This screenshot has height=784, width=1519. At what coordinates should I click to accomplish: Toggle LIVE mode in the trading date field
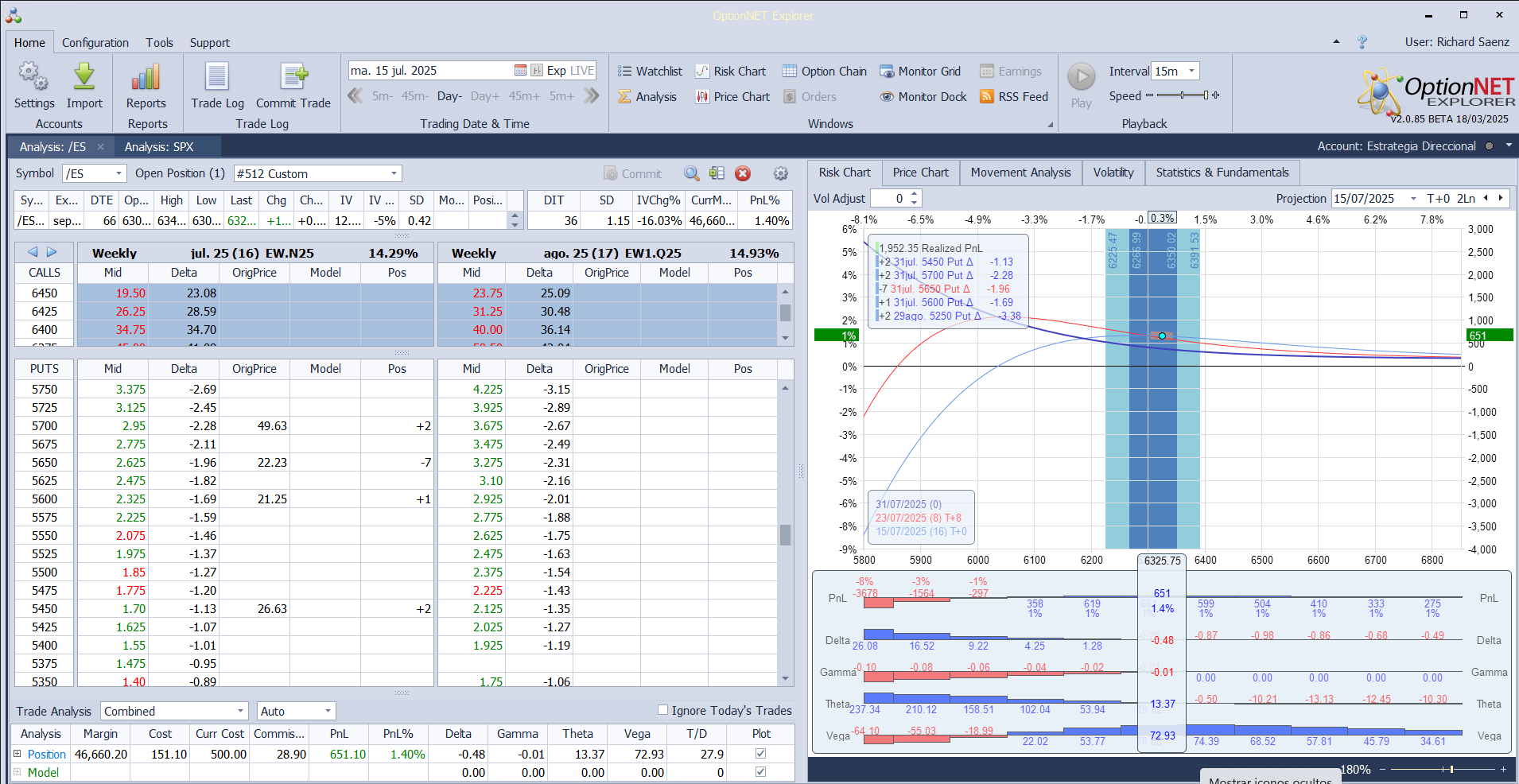click(582, 71)
